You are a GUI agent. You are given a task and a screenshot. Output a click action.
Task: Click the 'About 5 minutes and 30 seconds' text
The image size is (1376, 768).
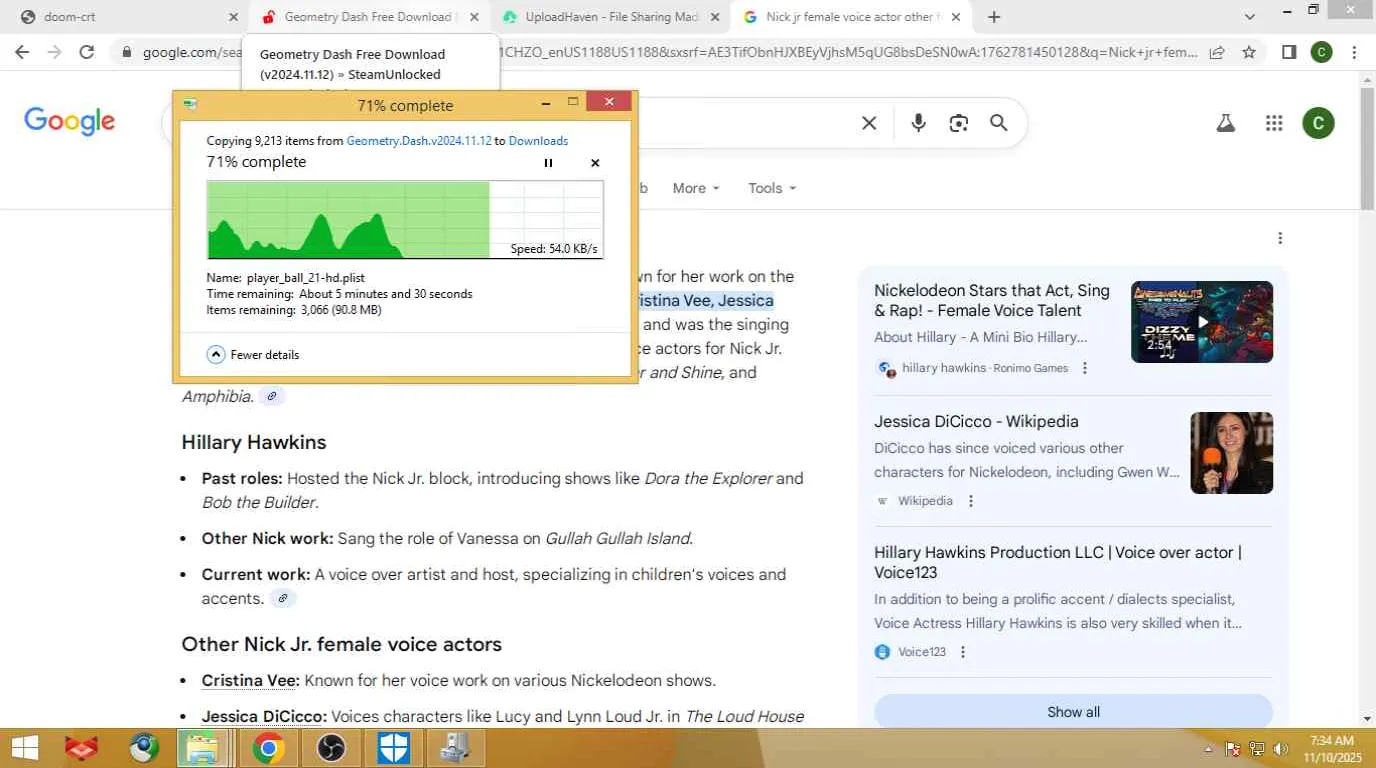tap(386, 294)
